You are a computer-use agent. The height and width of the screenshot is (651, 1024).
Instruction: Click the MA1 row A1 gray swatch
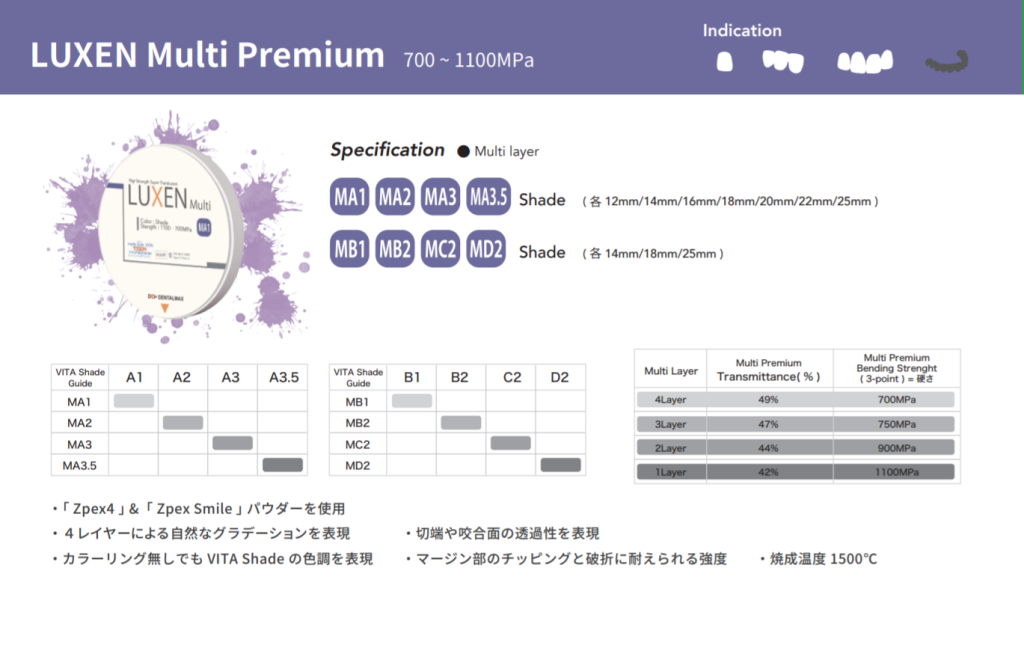point(134,401)
